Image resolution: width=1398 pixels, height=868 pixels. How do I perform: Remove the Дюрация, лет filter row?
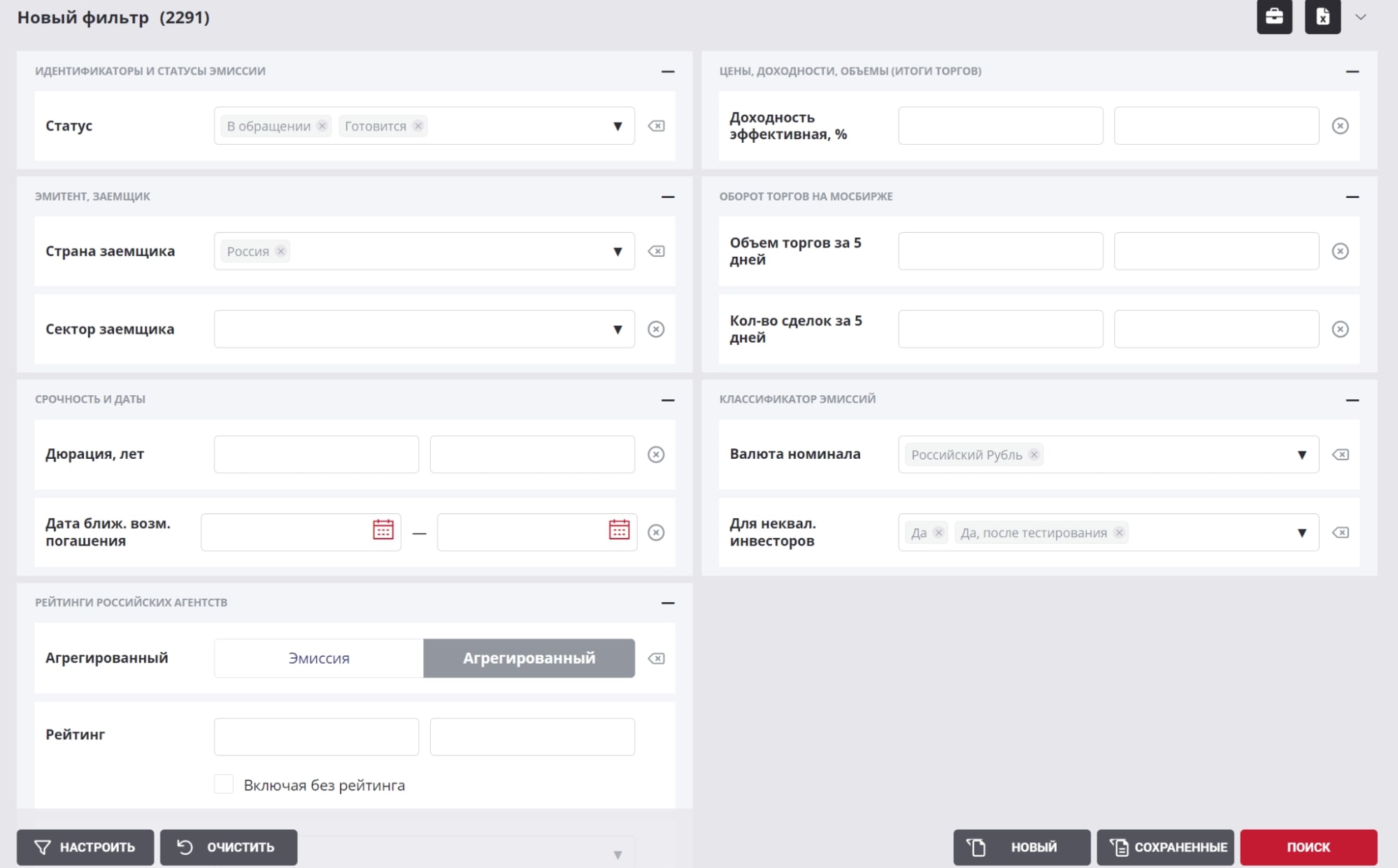[x=656, y=455]
